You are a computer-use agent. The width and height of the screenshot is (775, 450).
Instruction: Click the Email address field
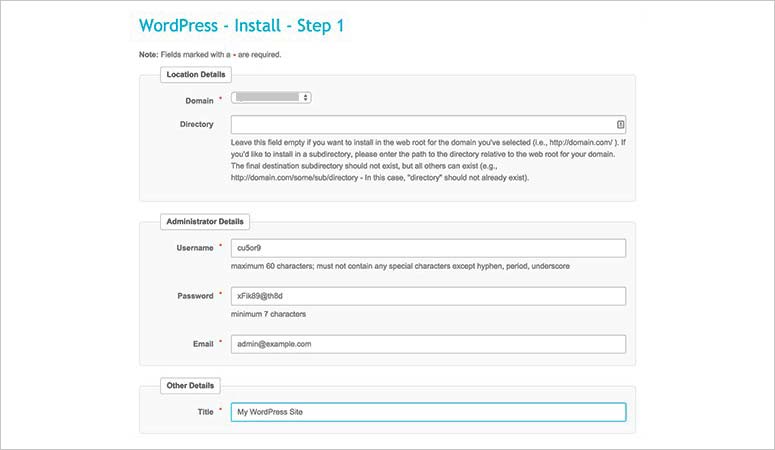(x=428, y=343)
